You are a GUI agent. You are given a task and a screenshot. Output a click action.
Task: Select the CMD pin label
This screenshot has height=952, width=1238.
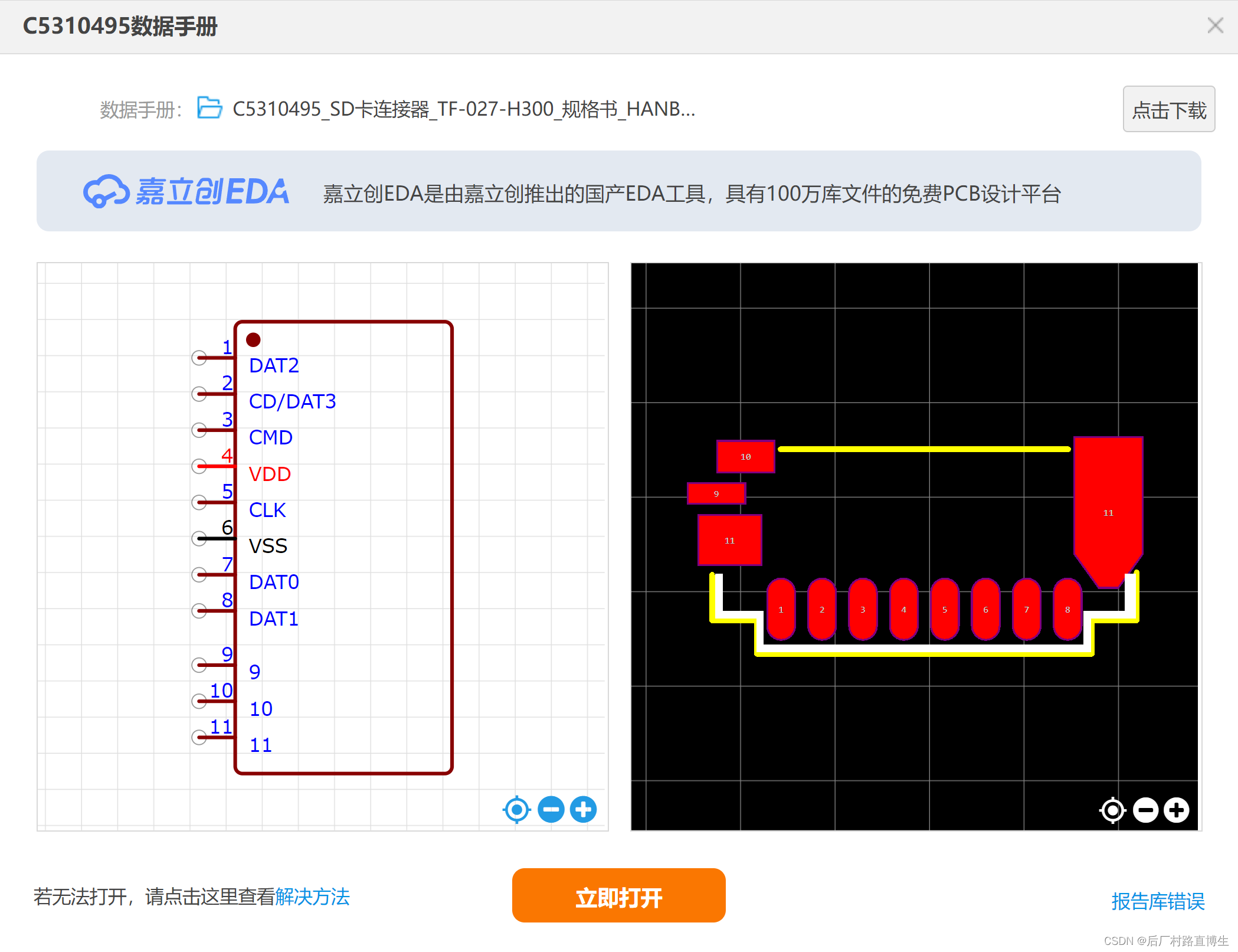[x=271, y=438]
